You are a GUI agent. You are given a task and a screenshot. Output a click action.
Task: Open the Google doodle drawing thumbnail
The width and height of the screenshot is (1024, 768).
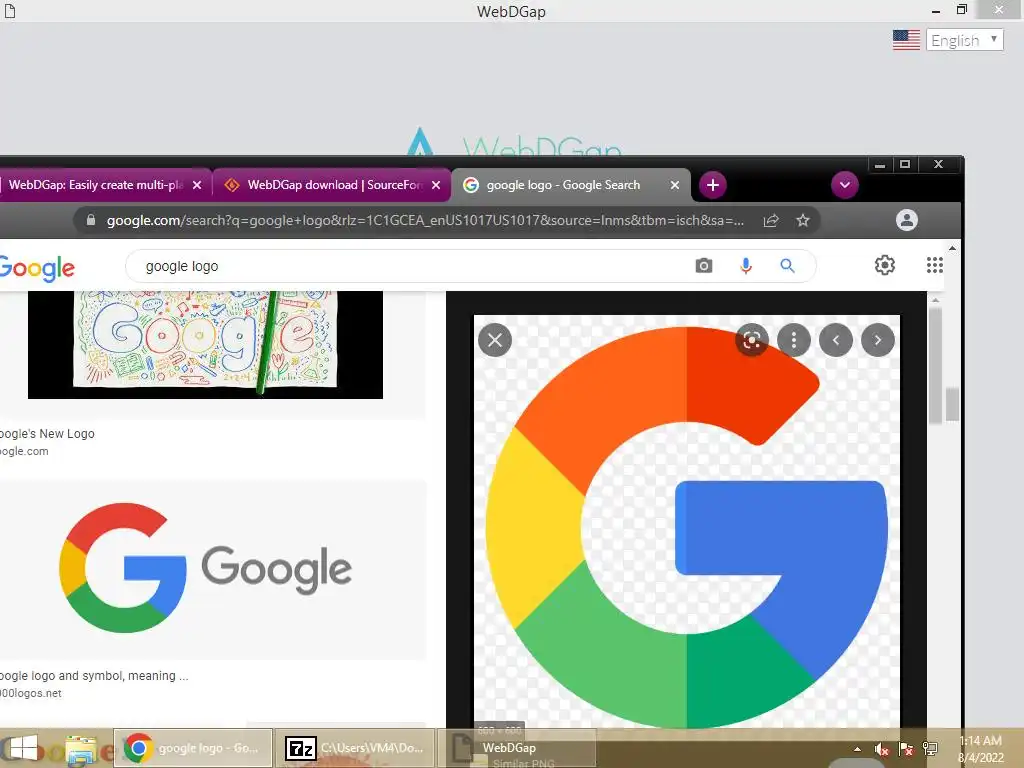[x=205, y=345]
